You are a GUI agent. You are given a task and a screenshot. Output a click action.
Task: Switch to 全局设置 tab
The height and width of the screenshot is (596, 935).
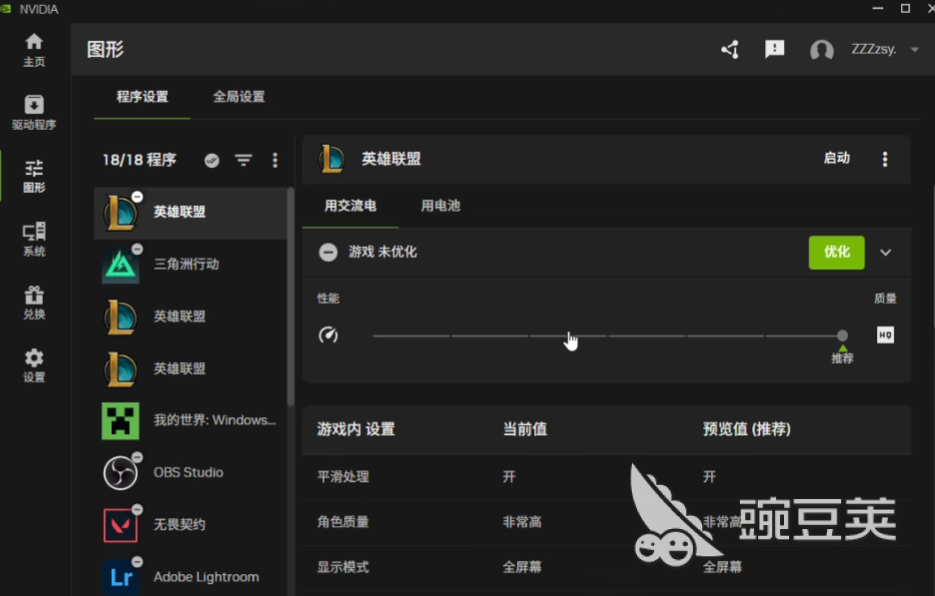[239, 97]
